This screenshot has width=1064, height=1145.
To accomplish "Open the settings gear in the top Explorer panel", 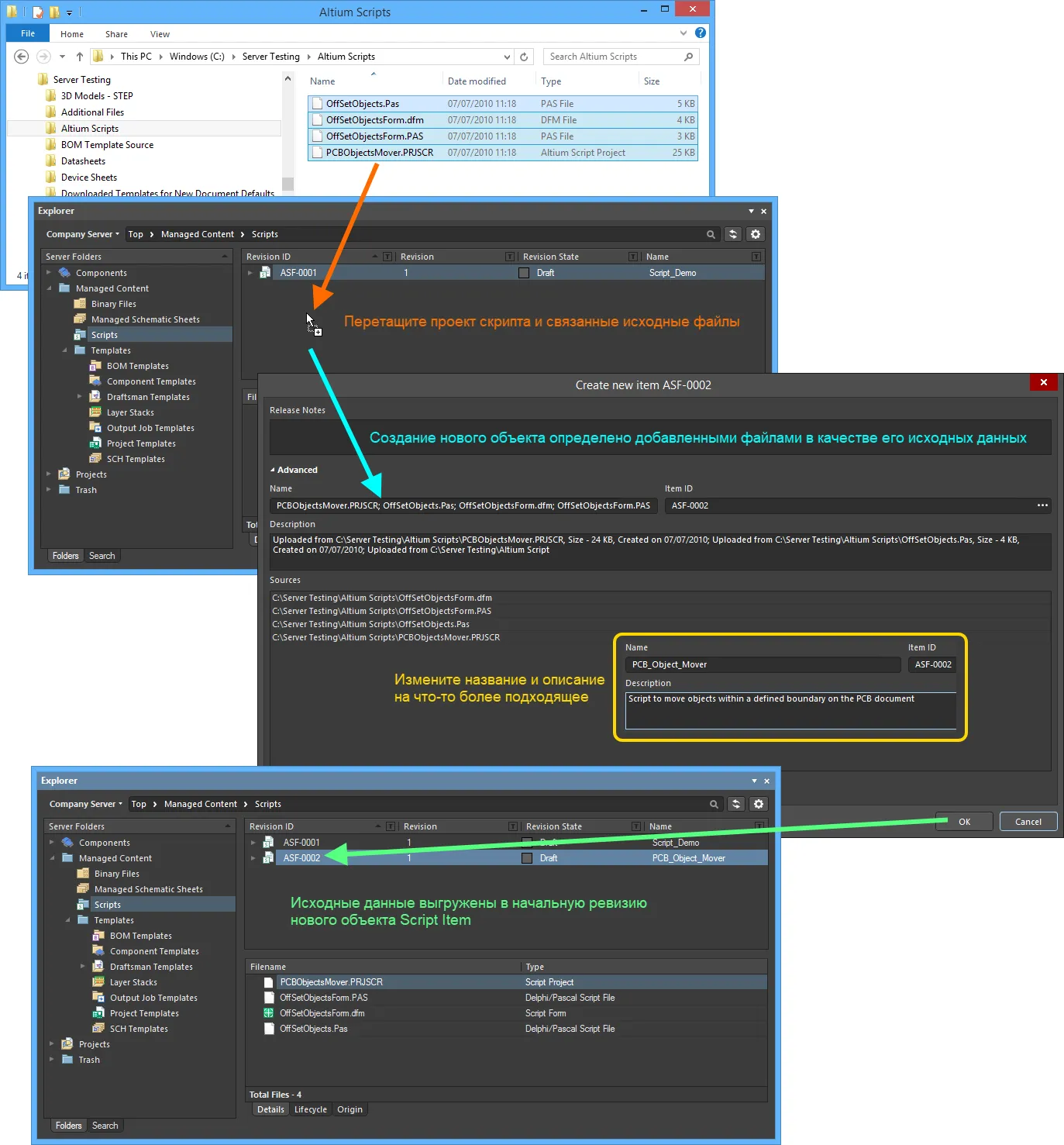I will (x=756, y=234).
